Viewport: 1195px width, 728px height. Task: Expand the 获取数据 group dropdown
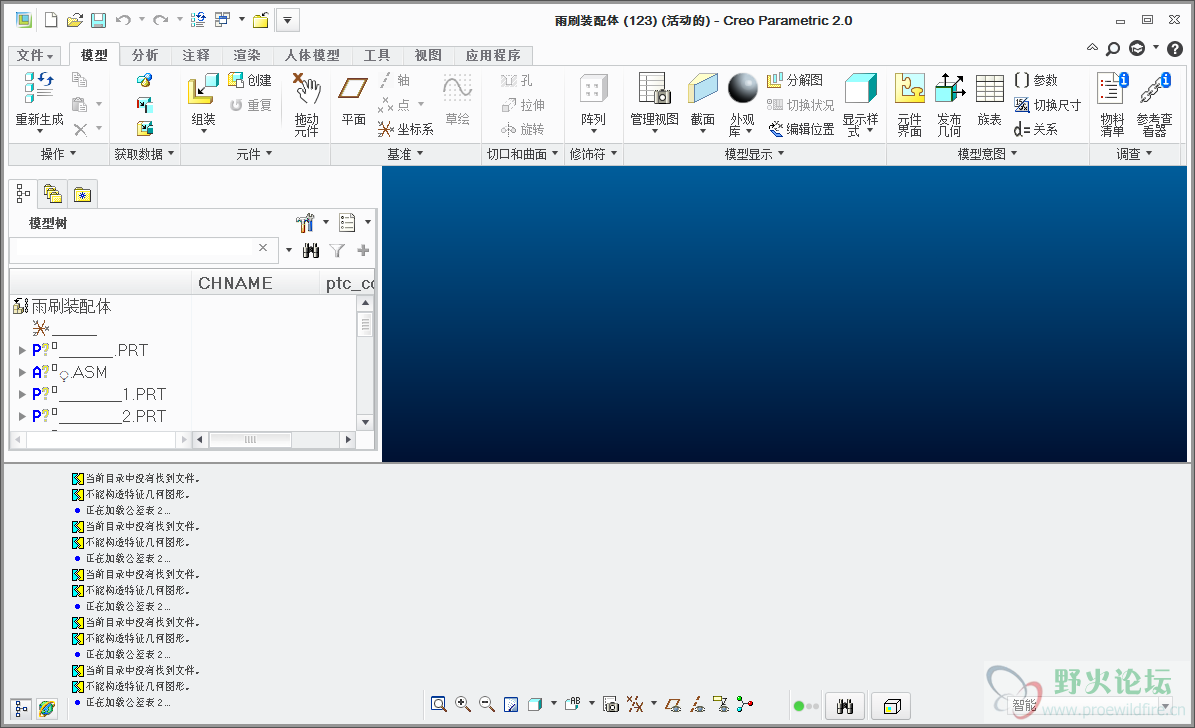tap(144, 154)
